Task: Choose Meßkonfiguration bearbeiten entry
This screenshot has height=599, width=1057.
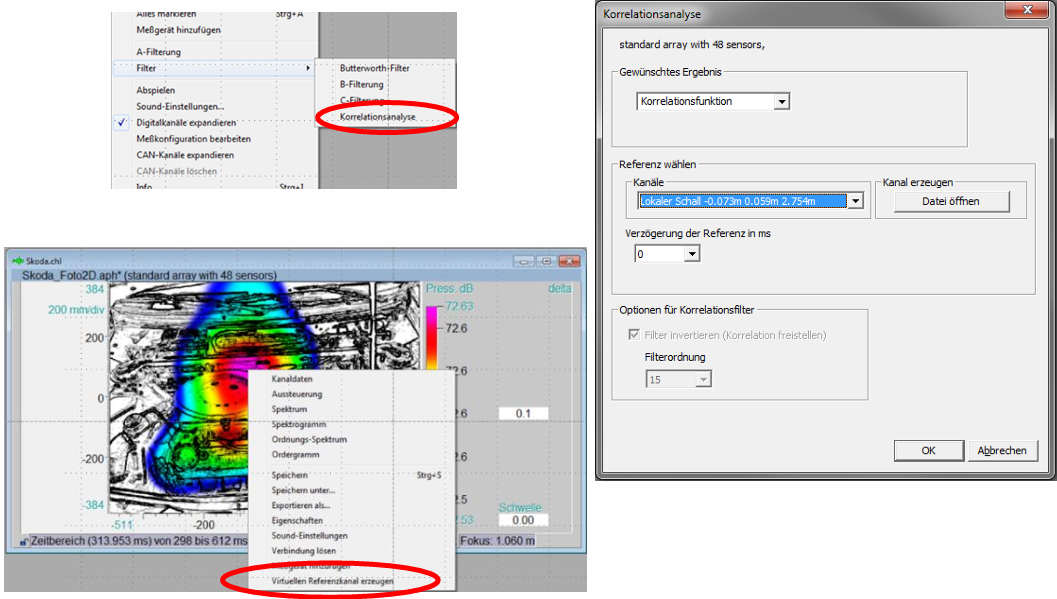Action: pos(193,139)
